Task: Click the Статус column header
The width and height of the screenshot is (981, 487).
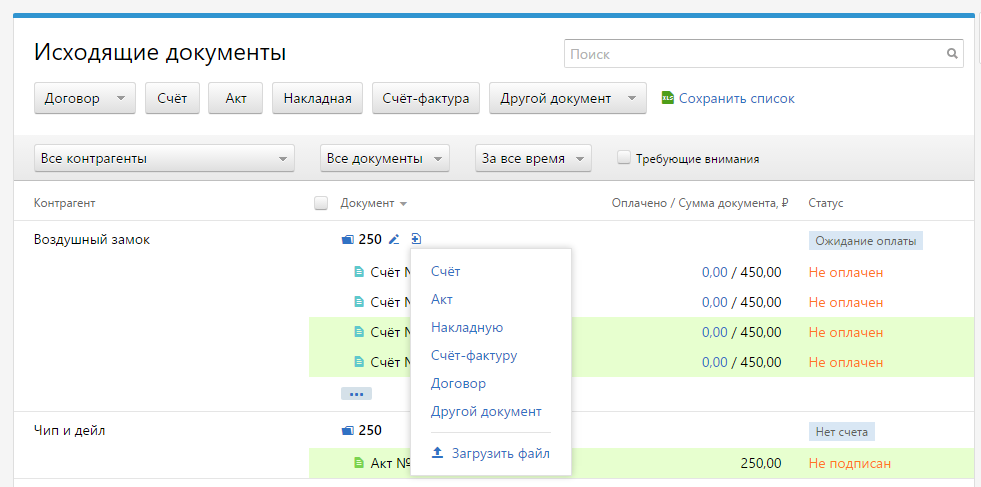Action: 826,203
